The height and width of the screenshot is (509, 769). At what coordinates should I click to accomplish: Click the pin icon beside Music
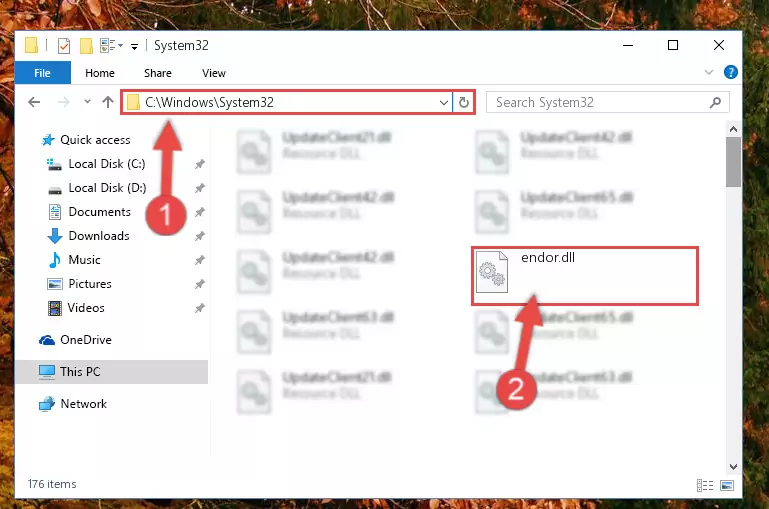pos(200,260)
